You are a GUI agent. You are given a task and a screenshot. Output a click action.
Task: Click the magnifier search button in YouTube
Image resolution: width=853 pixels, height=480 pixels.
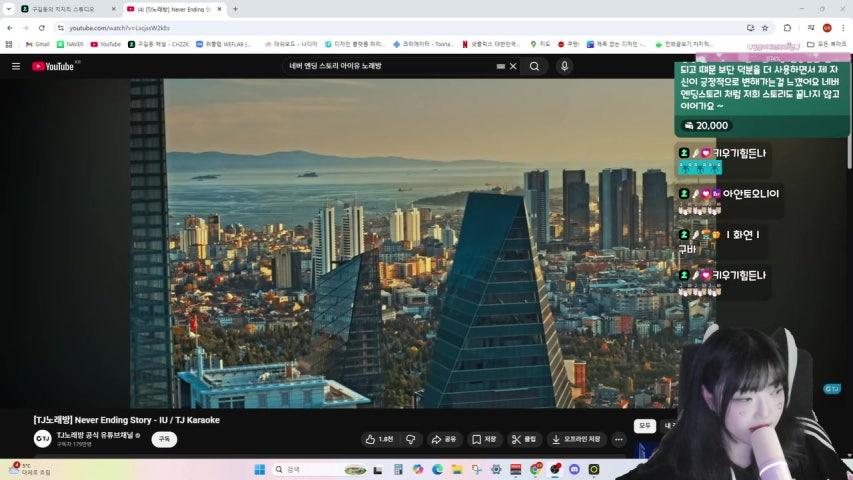tap(534, 66)
